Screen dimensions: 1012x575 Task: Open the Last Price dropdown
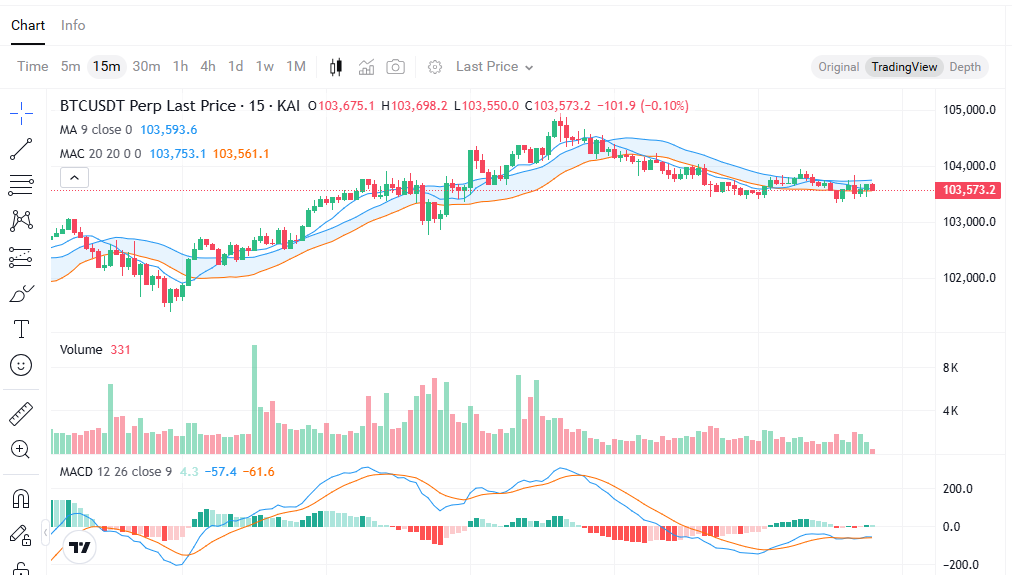tap(494, 67)
